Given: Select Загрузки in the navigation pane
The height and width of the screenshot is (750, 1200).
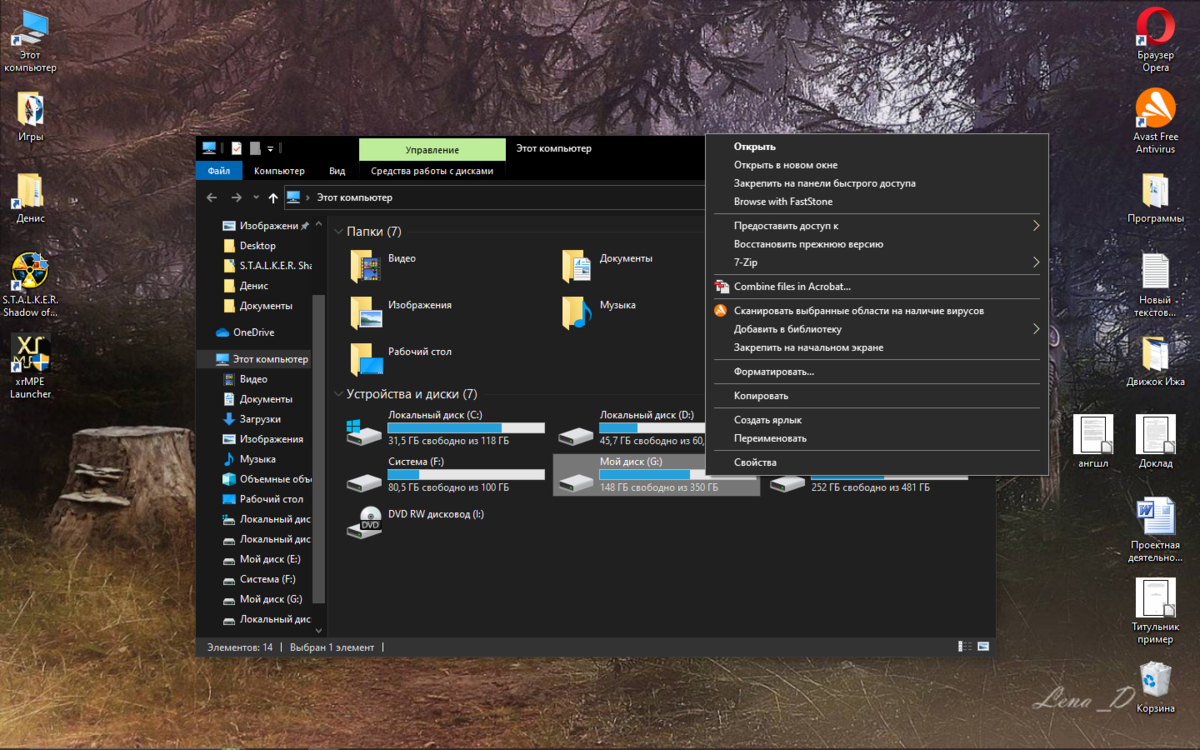Looking at the screenshot, I should [260, 419].
